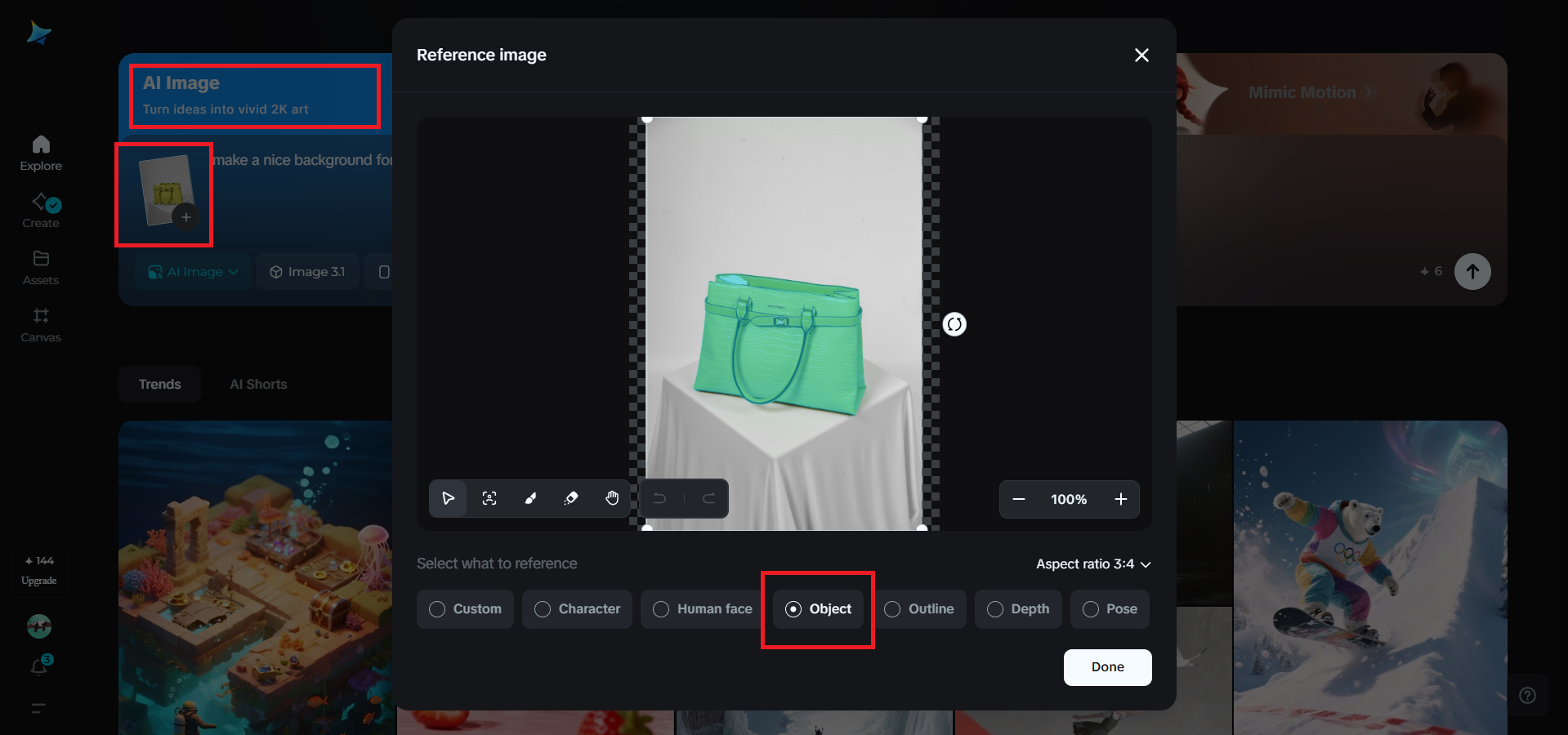
Task: Choose the brush tool
Action: pos(530,498)
